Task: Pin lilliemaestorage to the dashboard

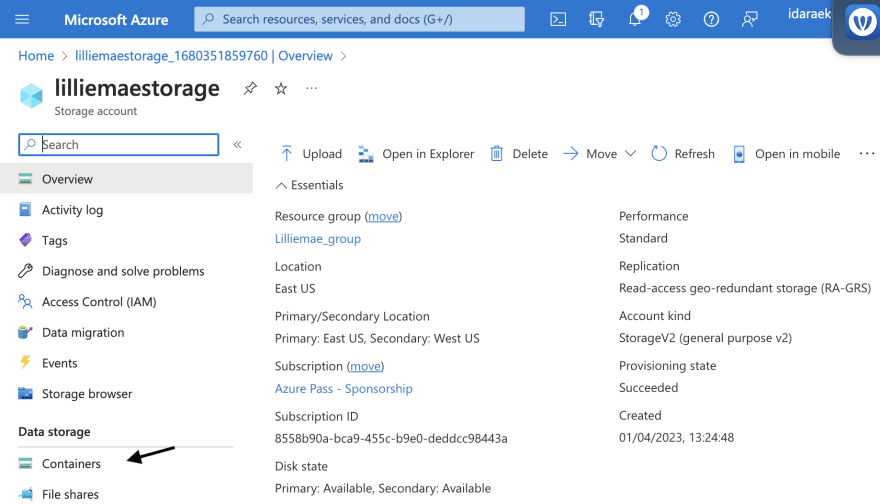Action: [250, 89]
